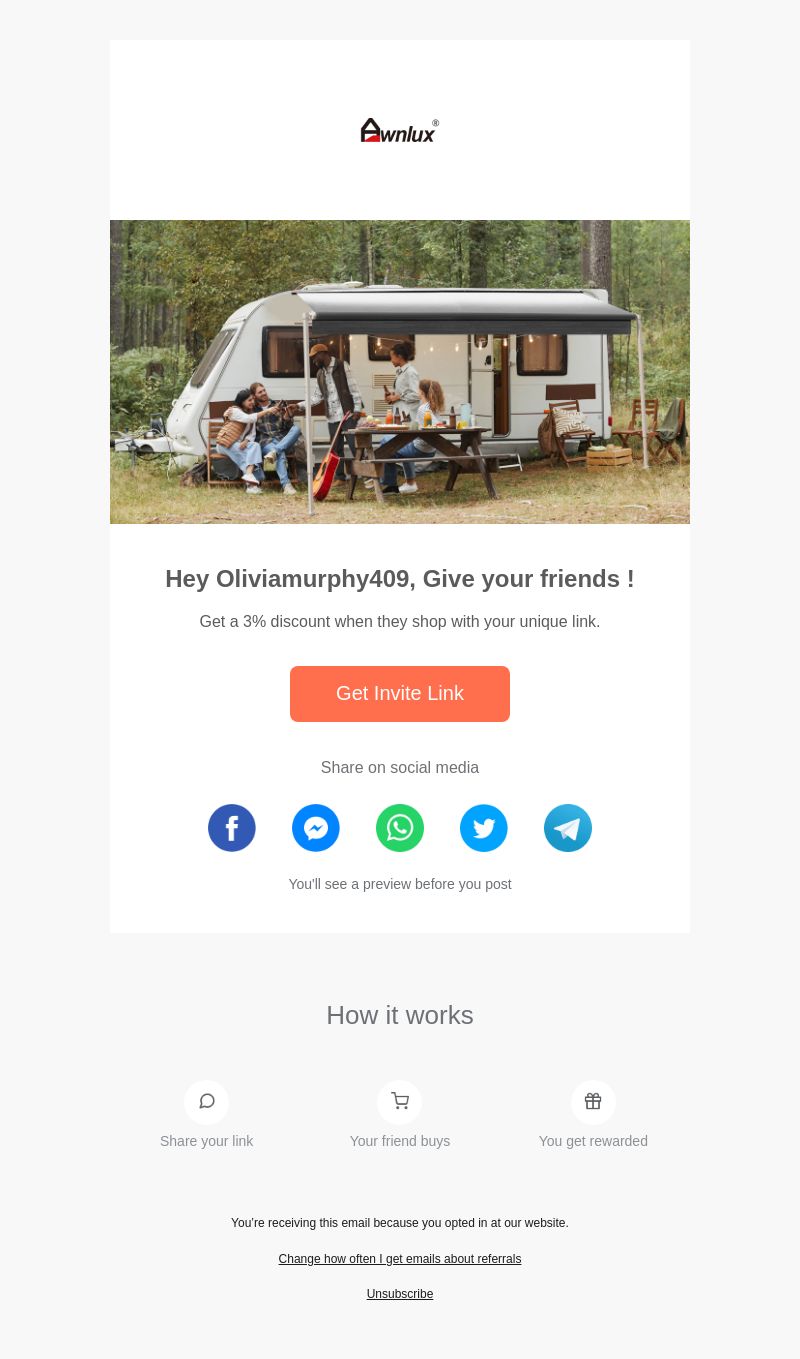Image resolution: width=800 pixels, height=1359 pixels.
Task: Click the Share on social media text
Action: pyautogui.click(x=400, y=768)
